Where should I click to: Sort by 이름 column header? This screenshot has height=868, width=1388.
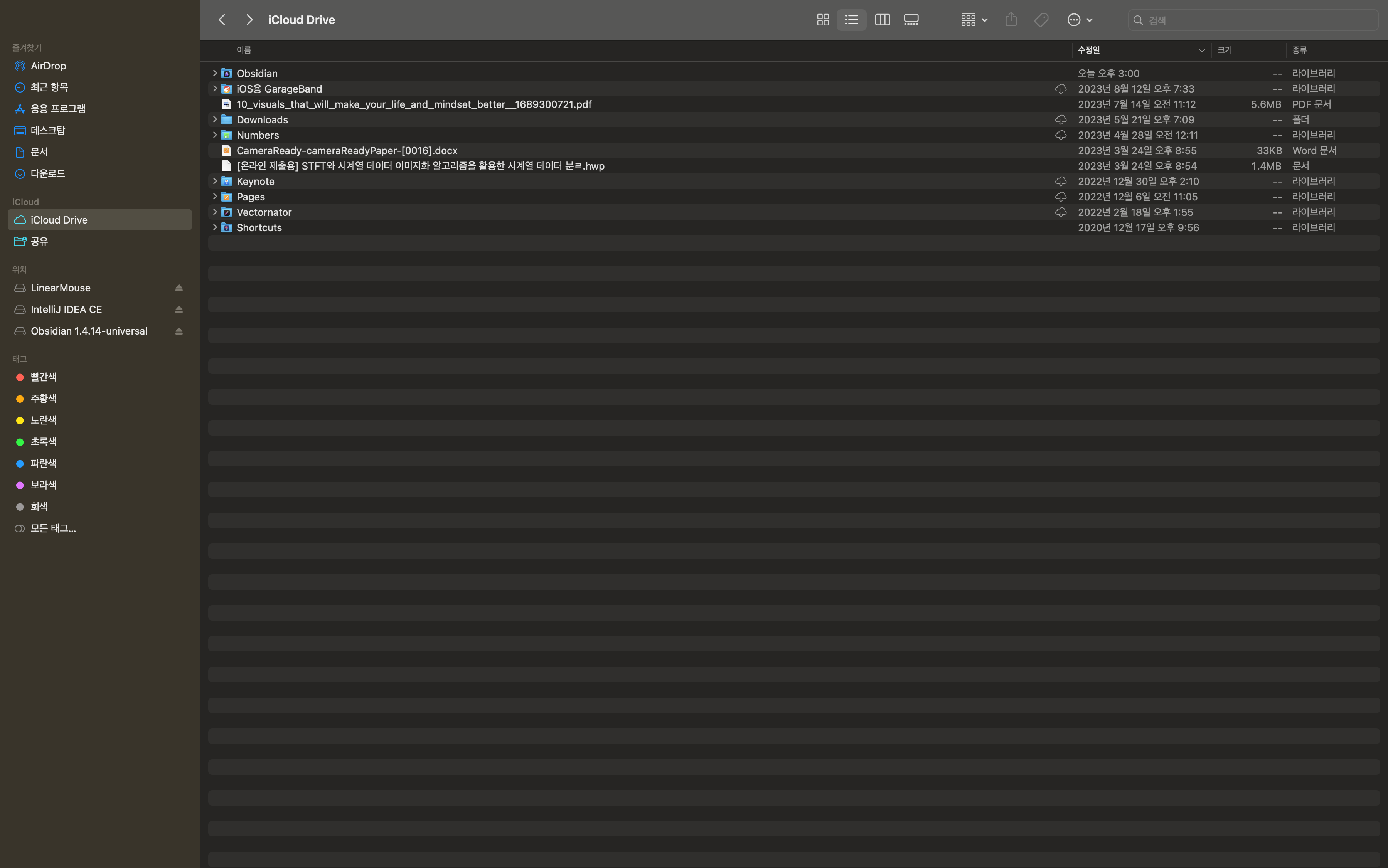point(244,50)
